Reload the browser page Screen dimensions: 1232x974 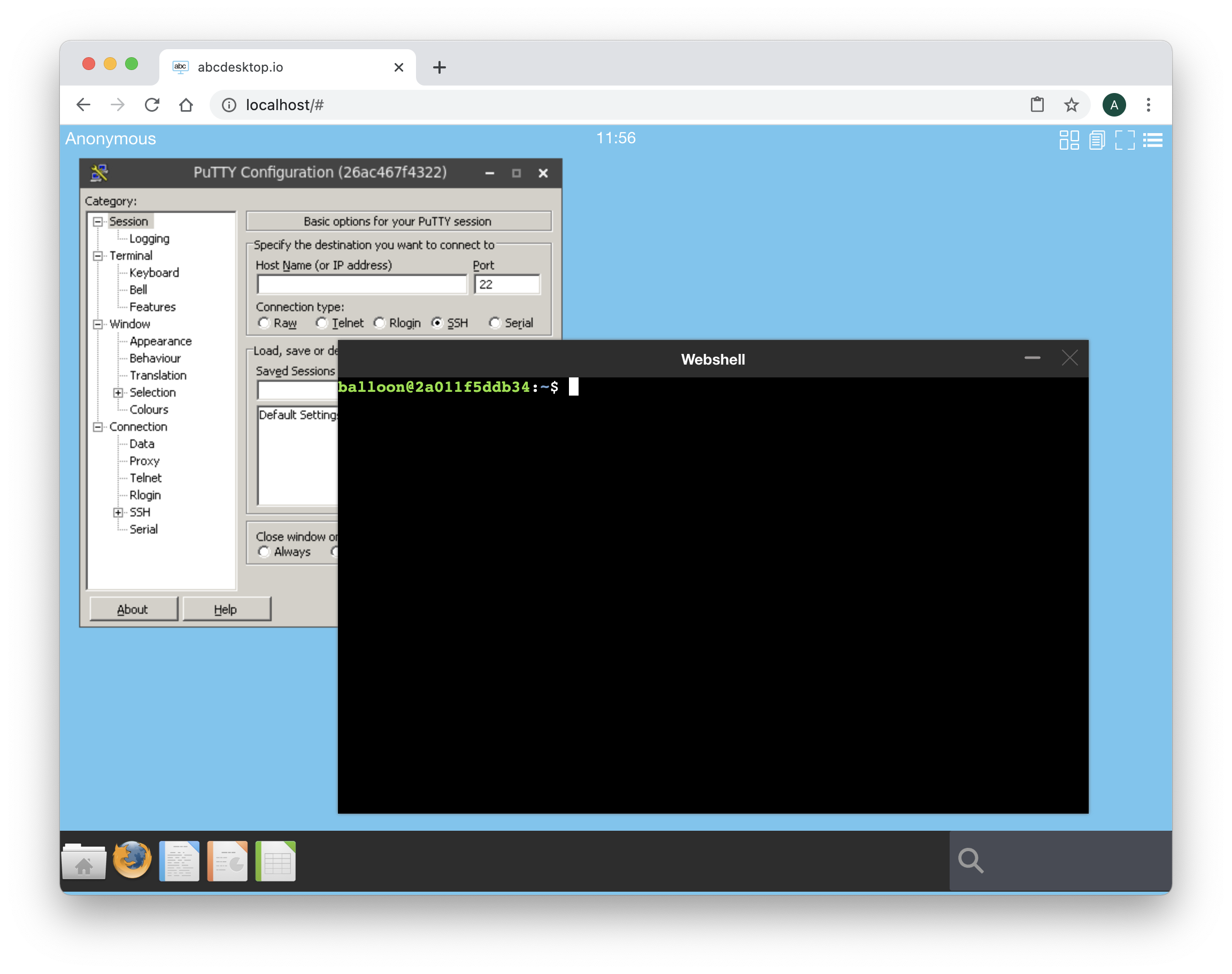(152, 105)
